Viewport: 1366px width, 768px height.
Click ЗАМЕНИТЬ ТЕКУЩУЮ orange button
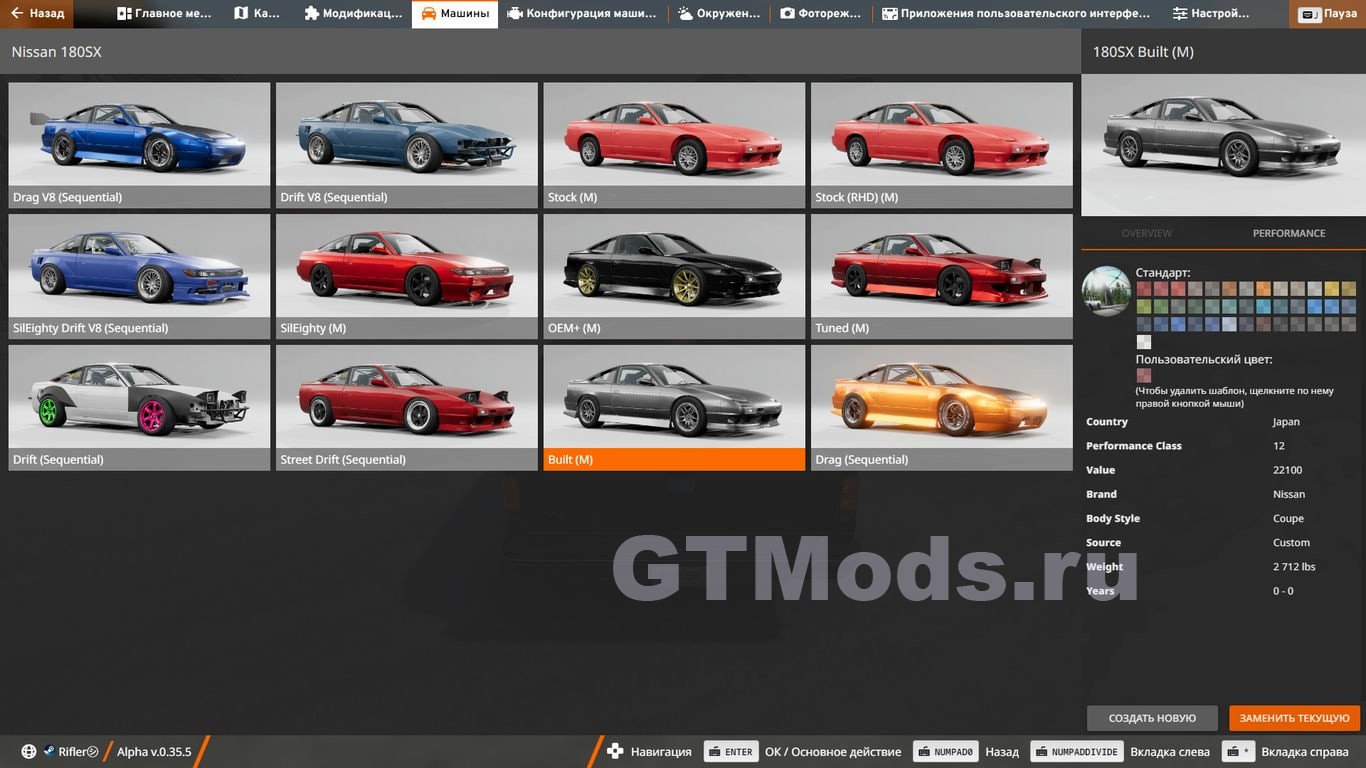coord(1294,718)
